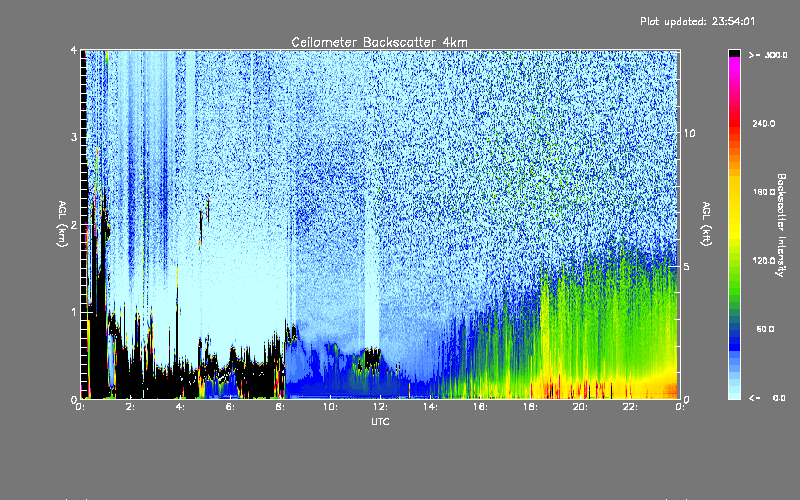This screenshot has width=800, height=500.
Task: Click the "180.0" colorbar value
Action: click(764, 192)
